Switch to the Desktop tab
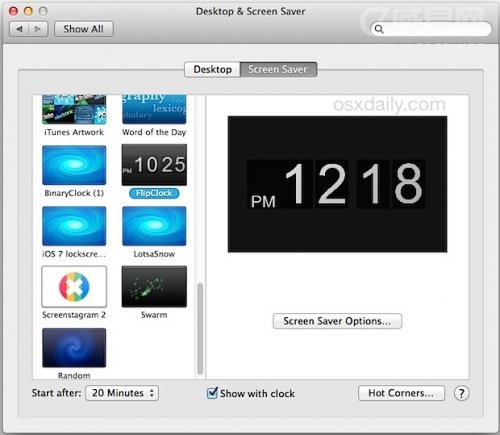 (x=212, y=69)
